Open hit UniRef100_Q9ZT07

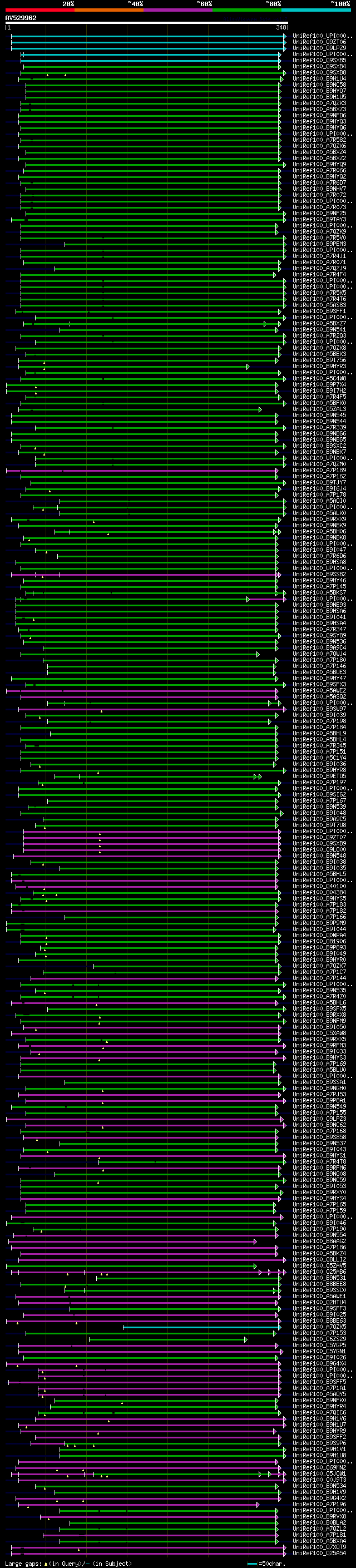click(319, 838)
